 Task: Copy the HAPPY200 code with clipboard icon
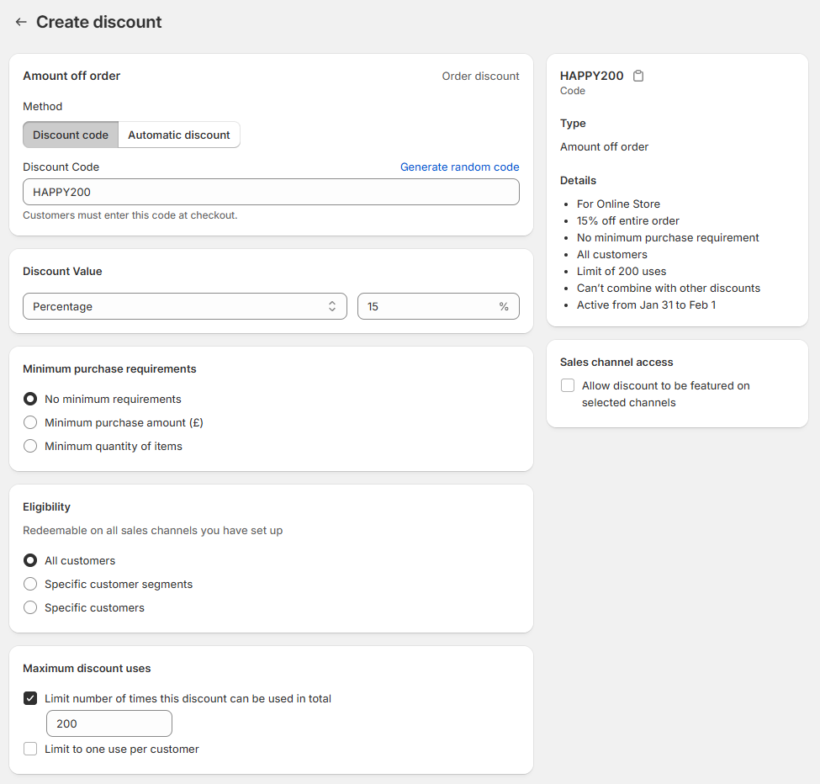(x=639, y=76)
